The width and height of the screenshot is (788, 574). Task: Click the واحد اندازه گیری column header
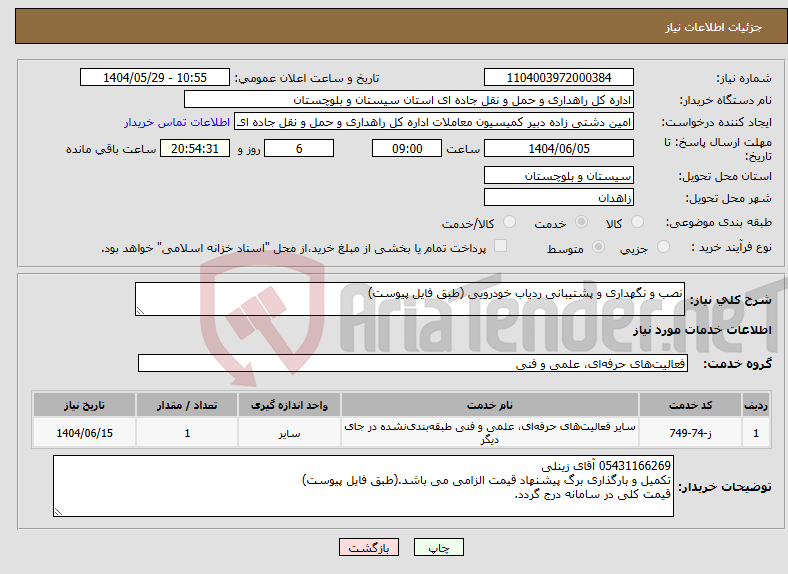coord(289,405)
